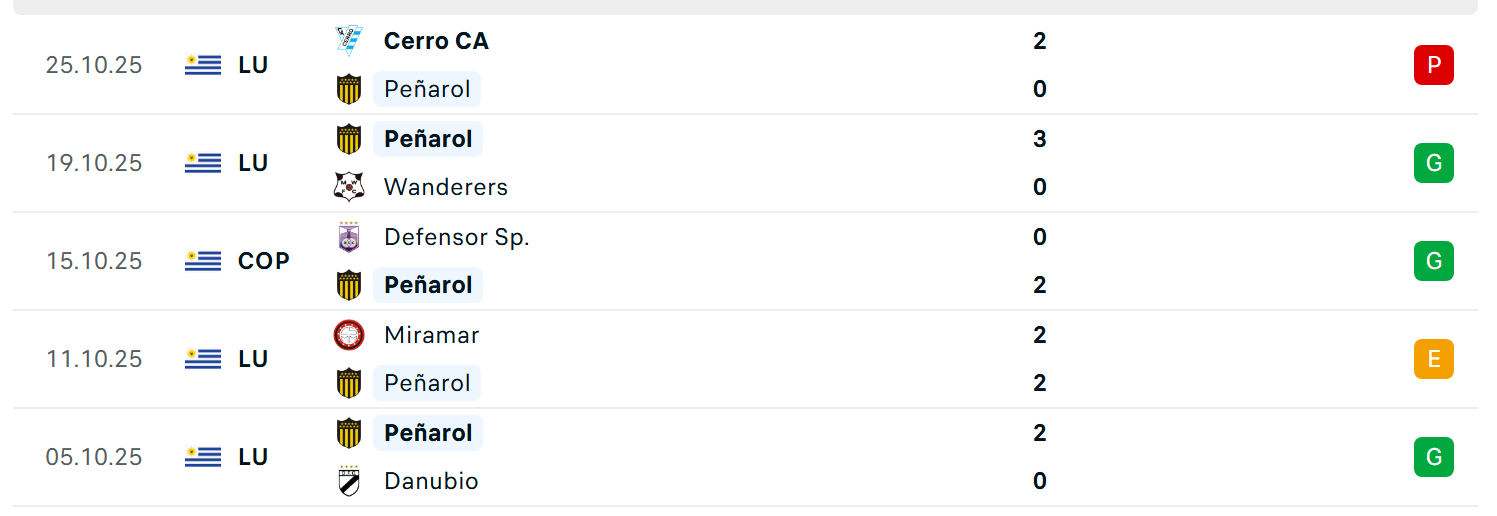Open the Cerro CA team link
The width and height of the screenshot is (1497, 516).
[x=436, y=41]
